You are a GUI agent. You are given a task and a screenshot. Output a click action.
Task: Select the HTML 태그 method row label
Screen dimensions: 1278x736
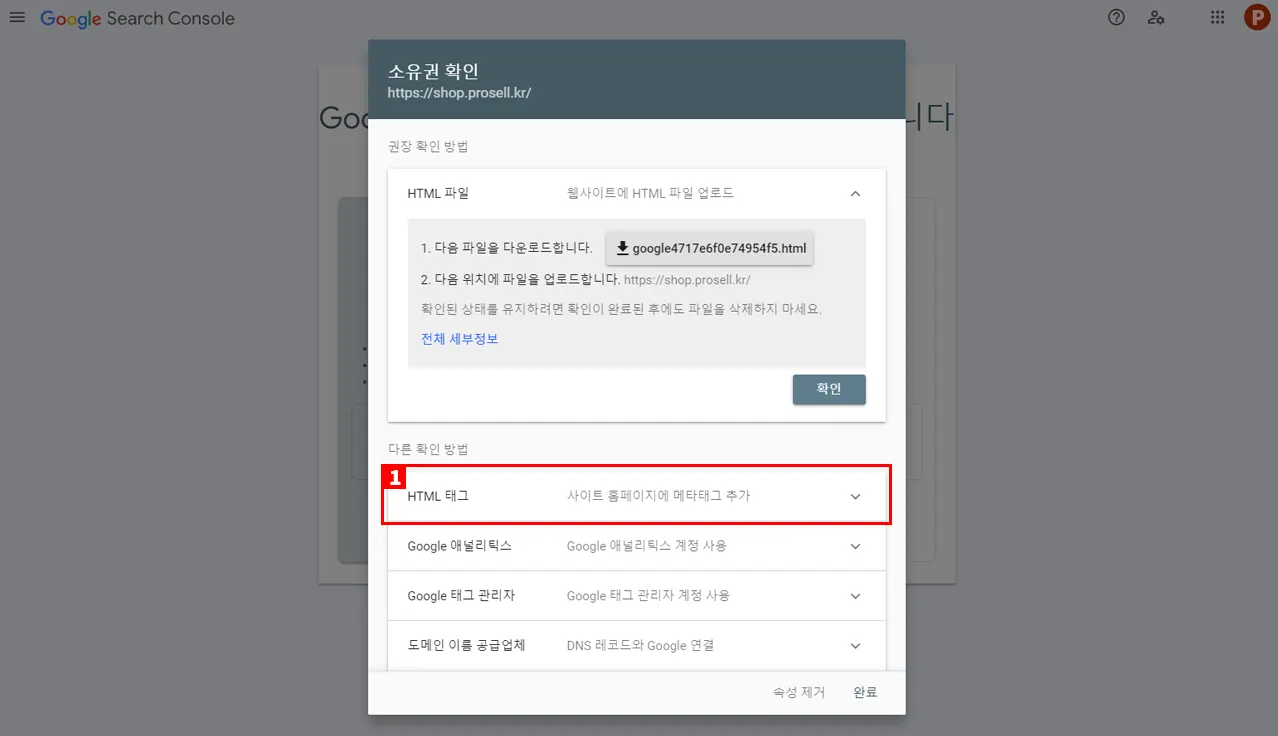tap(438, 496)
